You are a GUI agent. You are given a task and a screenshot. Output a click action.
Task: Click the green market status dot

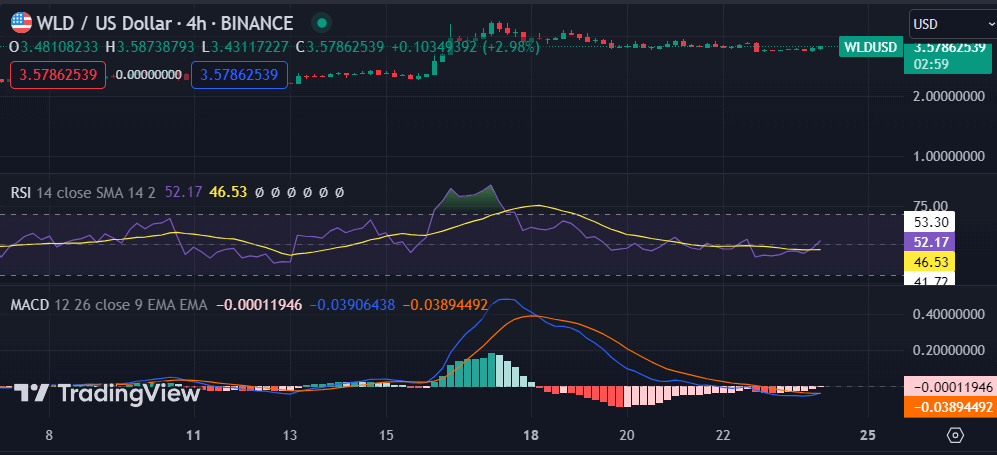320,22
